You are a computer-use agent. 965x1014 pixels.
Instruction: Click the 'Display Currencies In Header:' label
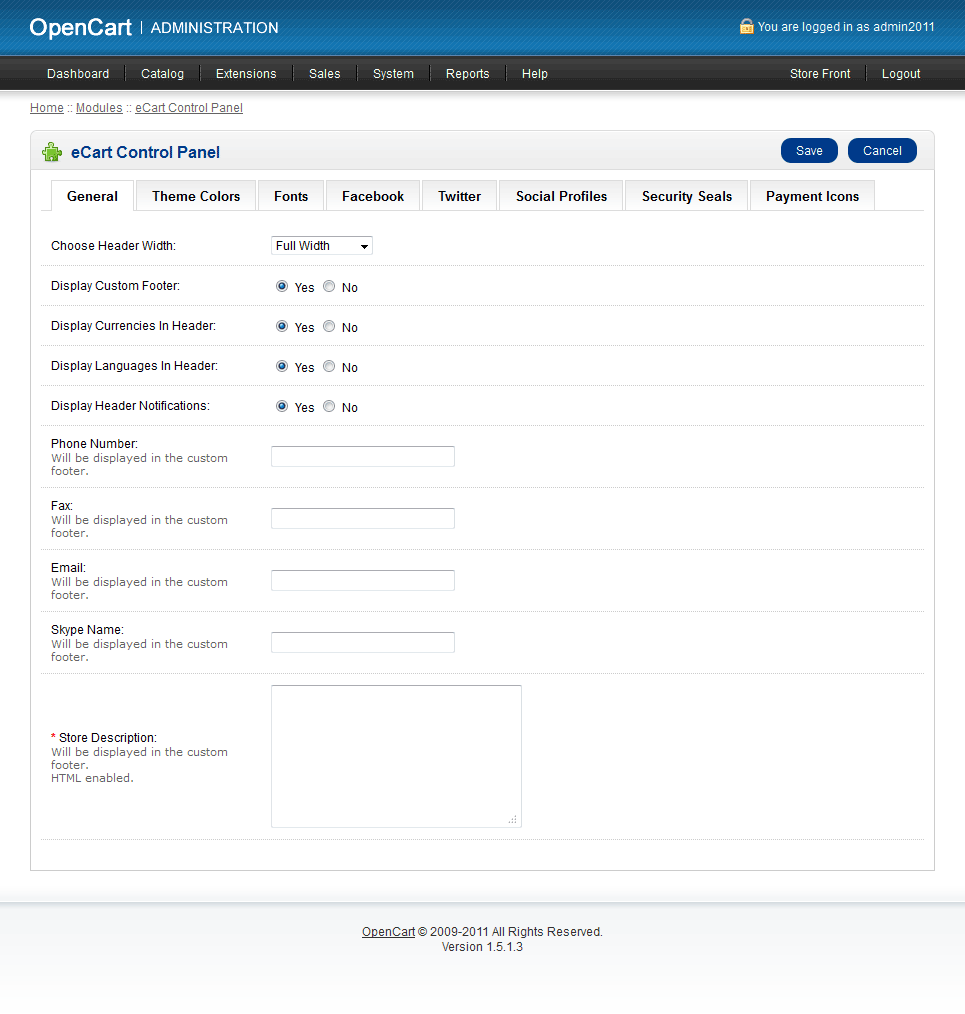133,326
